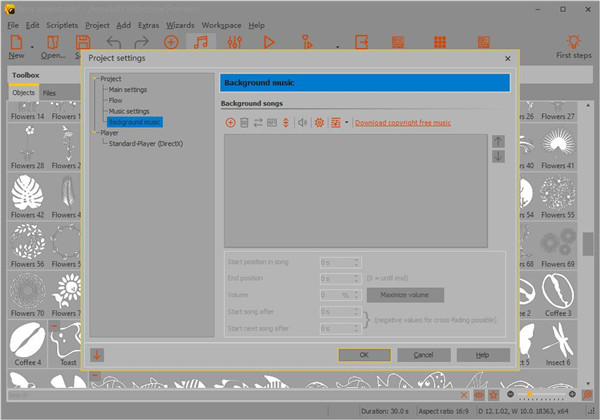
Task: Select Main settings in the tree
Action: (128, 90)
